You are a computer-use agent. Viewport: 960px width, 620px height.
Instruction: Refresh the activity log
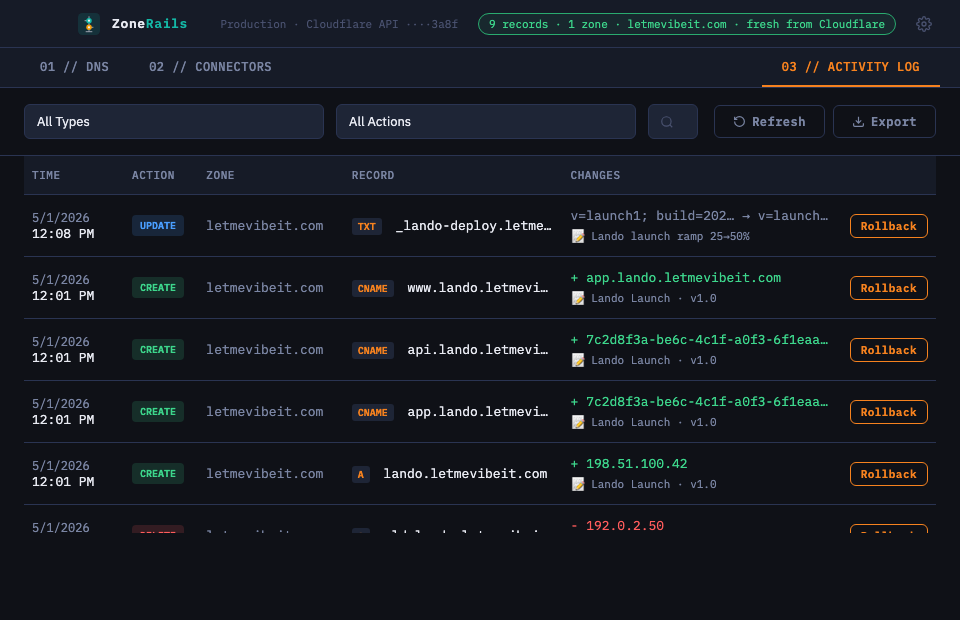769,121
